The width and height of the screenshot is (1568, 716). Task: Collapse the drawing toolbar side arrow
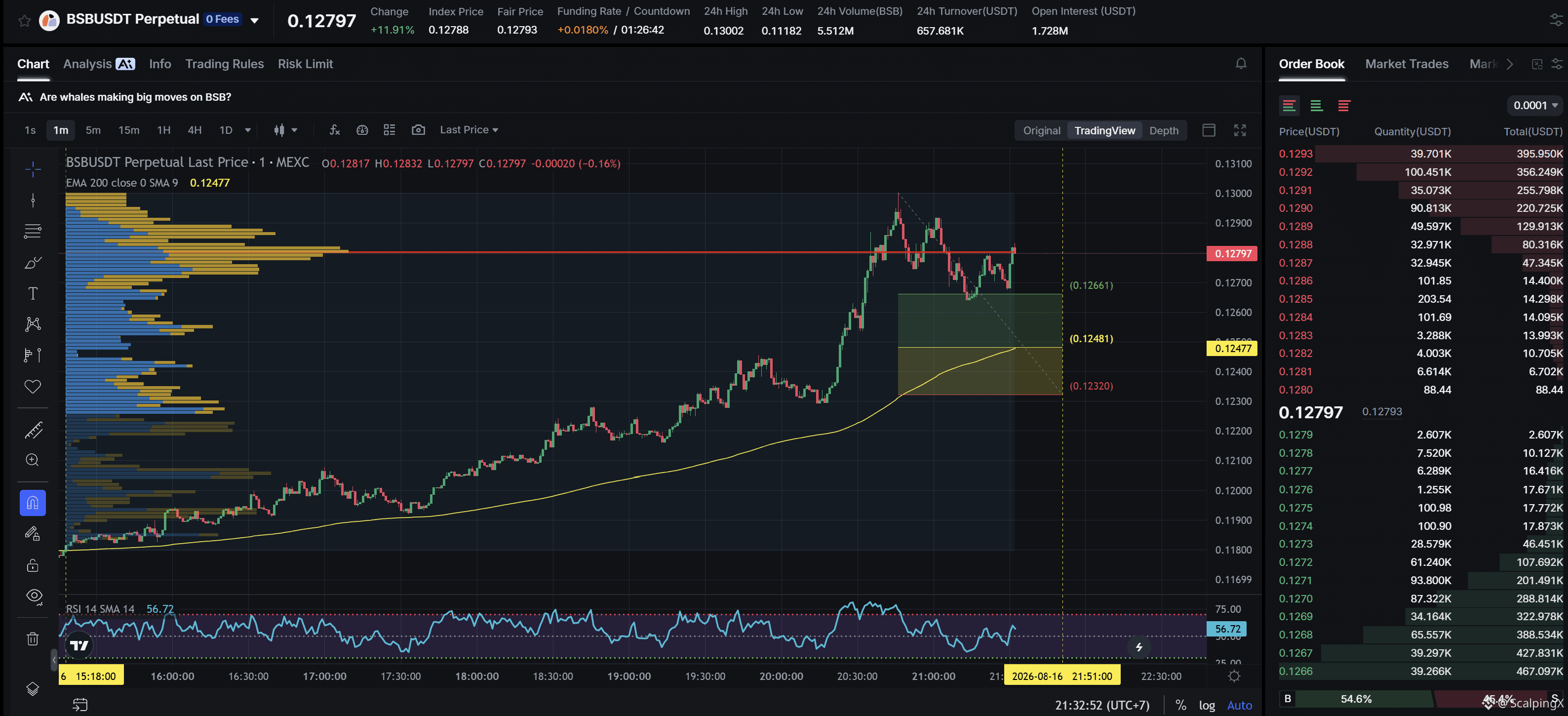54,659
